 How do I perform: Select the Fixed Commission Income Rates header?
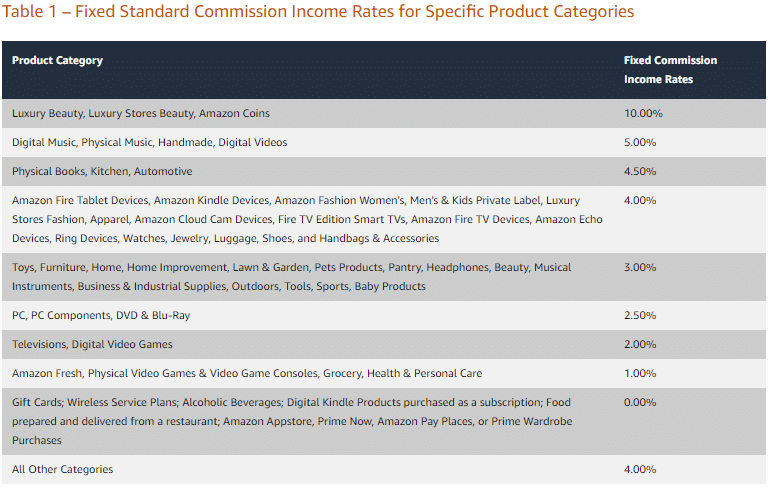(670, 70)
